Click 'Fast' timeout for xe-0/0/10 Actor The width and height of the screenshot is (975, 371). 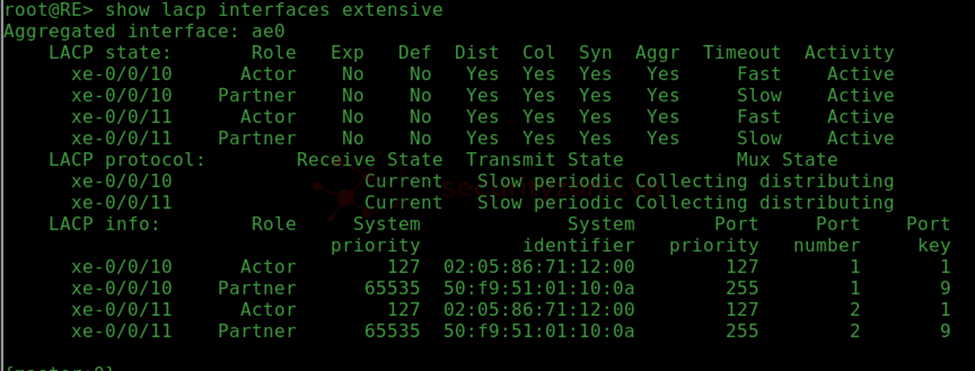click(759, 74)
